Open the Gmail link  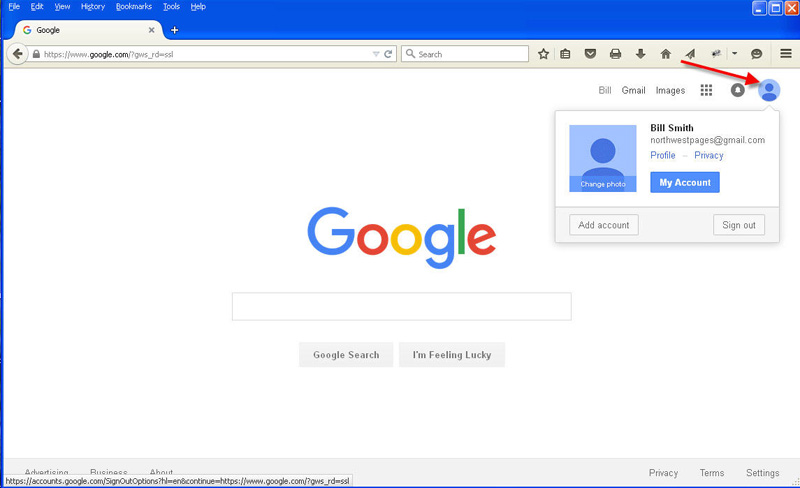click(633, 90)
